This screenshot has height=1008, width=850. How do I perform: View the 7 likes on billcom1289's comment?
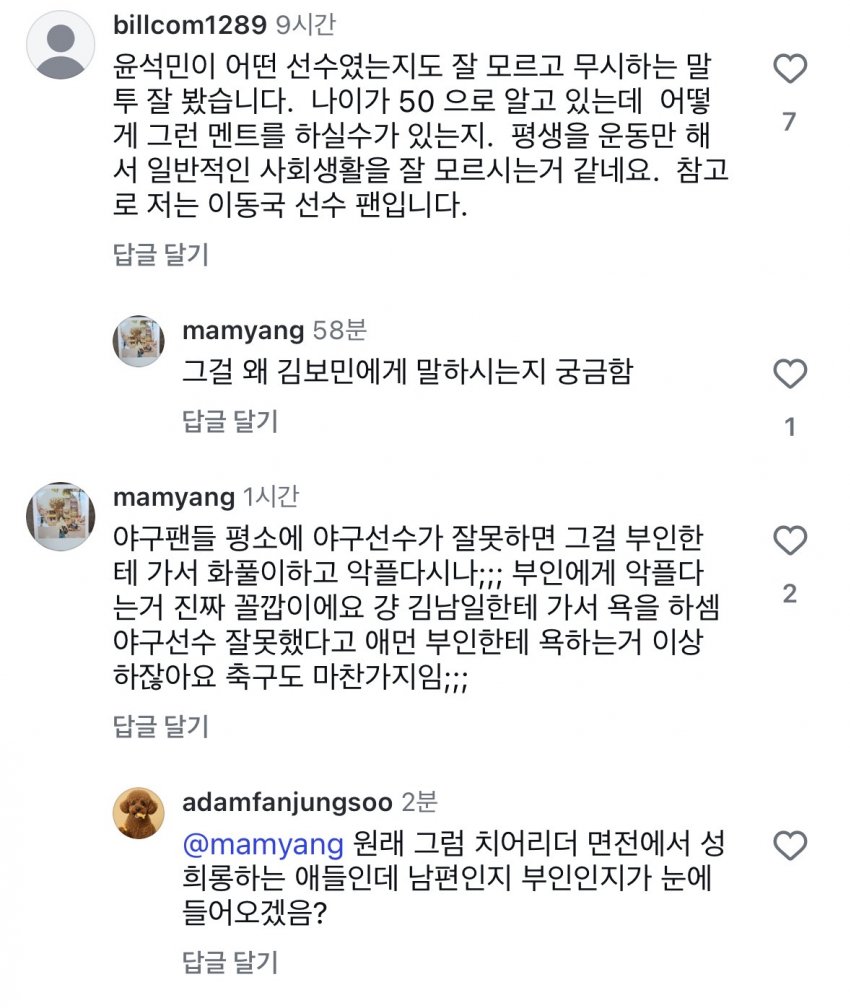tap(789, 122)
